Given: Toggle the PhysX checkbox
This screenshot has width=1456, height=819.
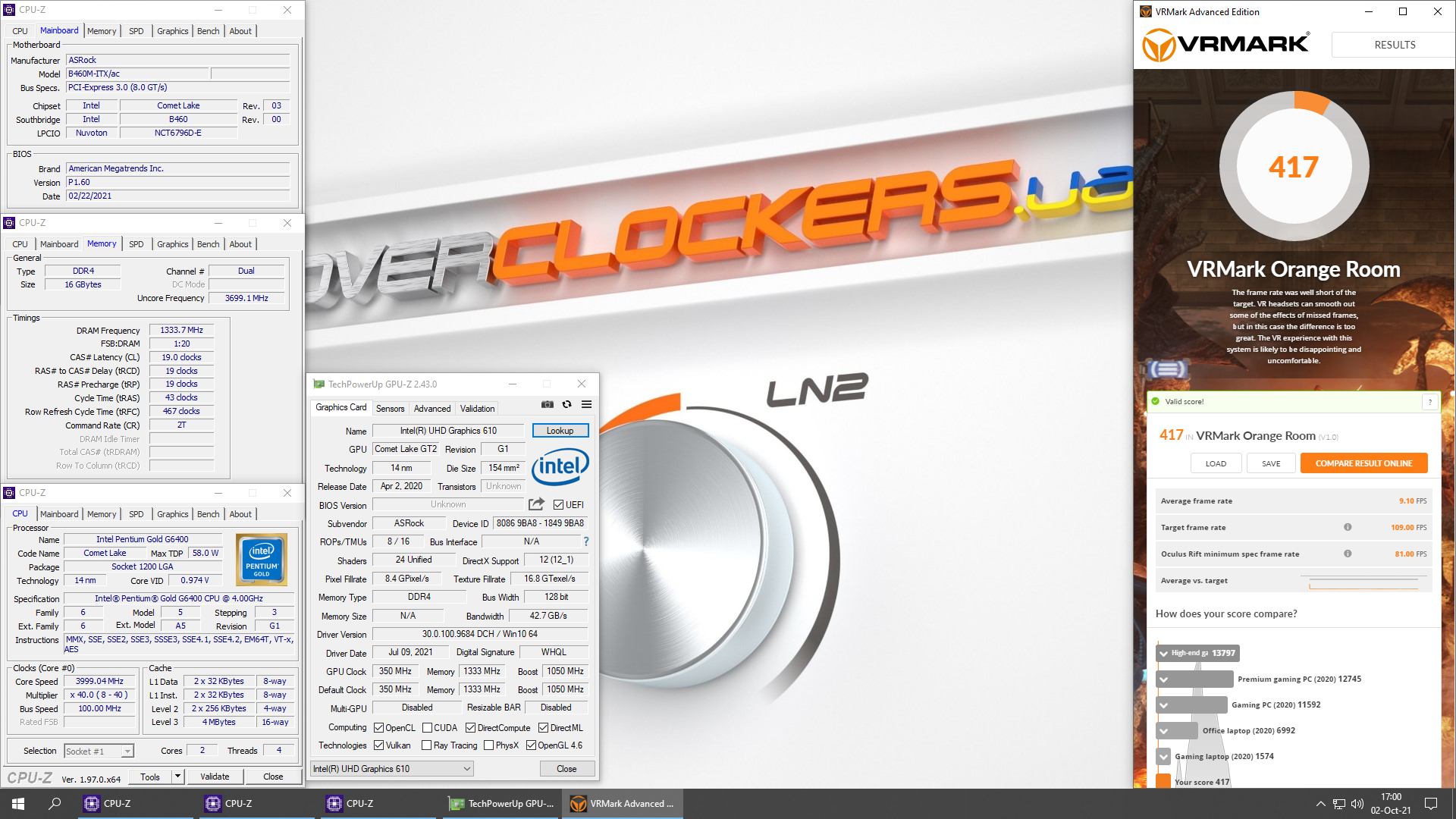Looking at the screenshot, I should pos(488,745).
